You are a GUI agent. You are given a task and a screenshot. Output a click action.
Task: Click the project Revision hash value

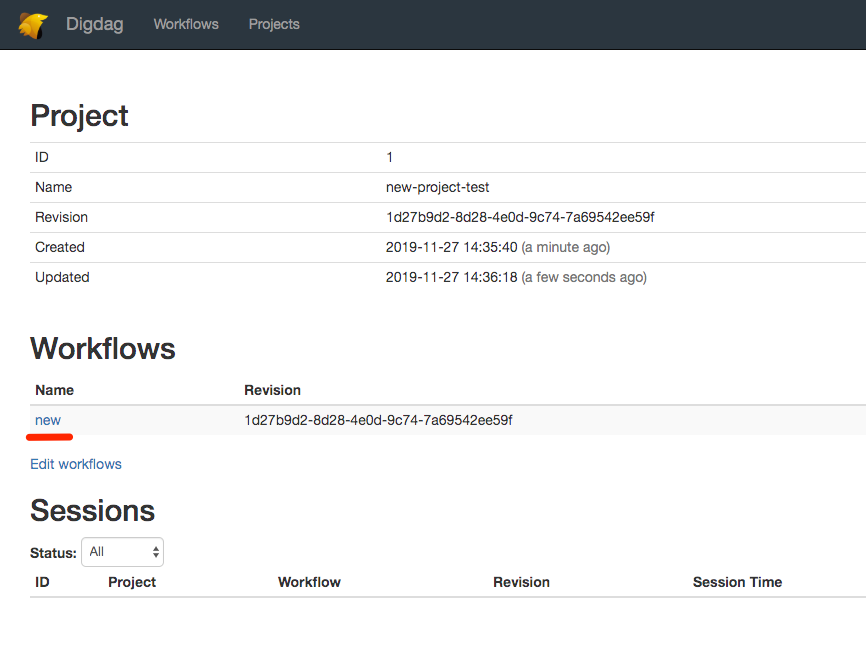[519, 217]
